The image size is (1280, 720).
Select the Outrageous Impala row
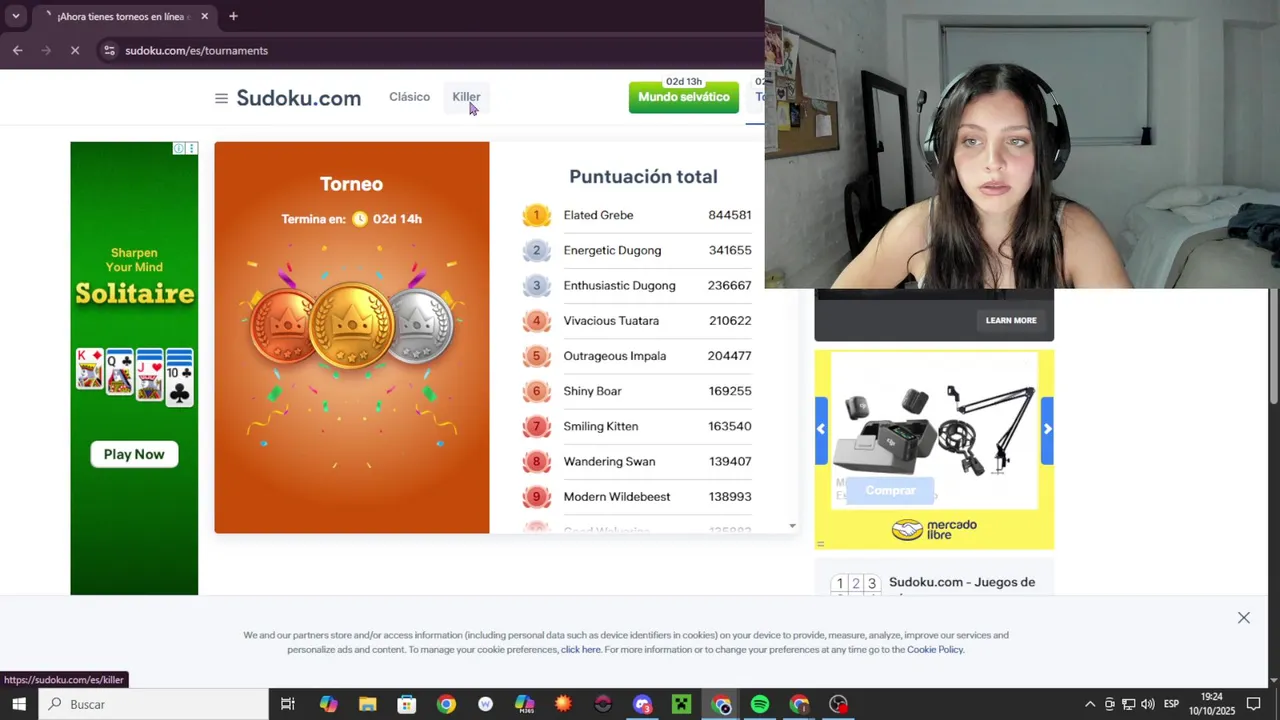pos(637,356)
